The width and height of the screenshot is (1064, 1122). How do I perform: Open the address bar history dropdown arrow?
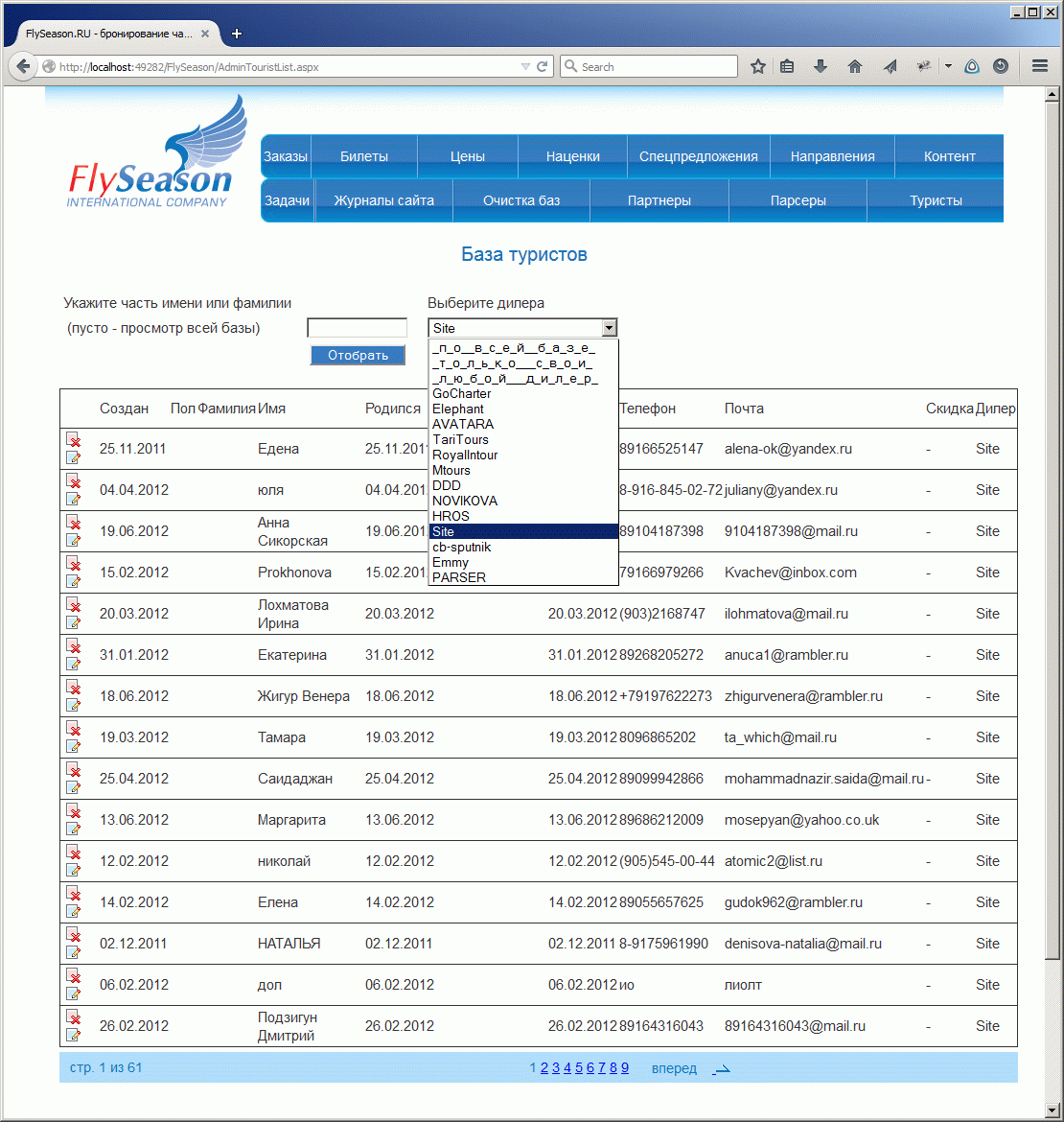(525, 66)
